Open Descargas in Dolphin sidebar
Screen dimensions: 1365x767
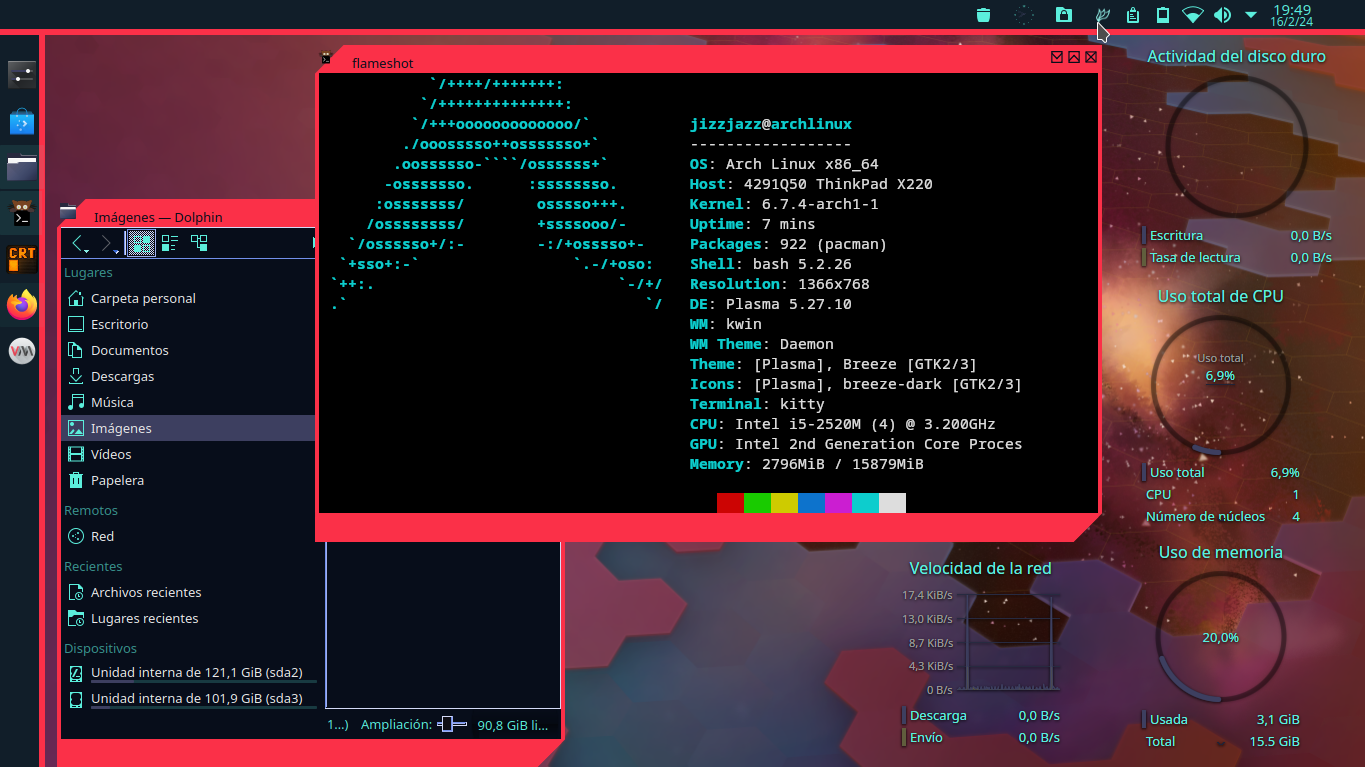click(188, 376)
